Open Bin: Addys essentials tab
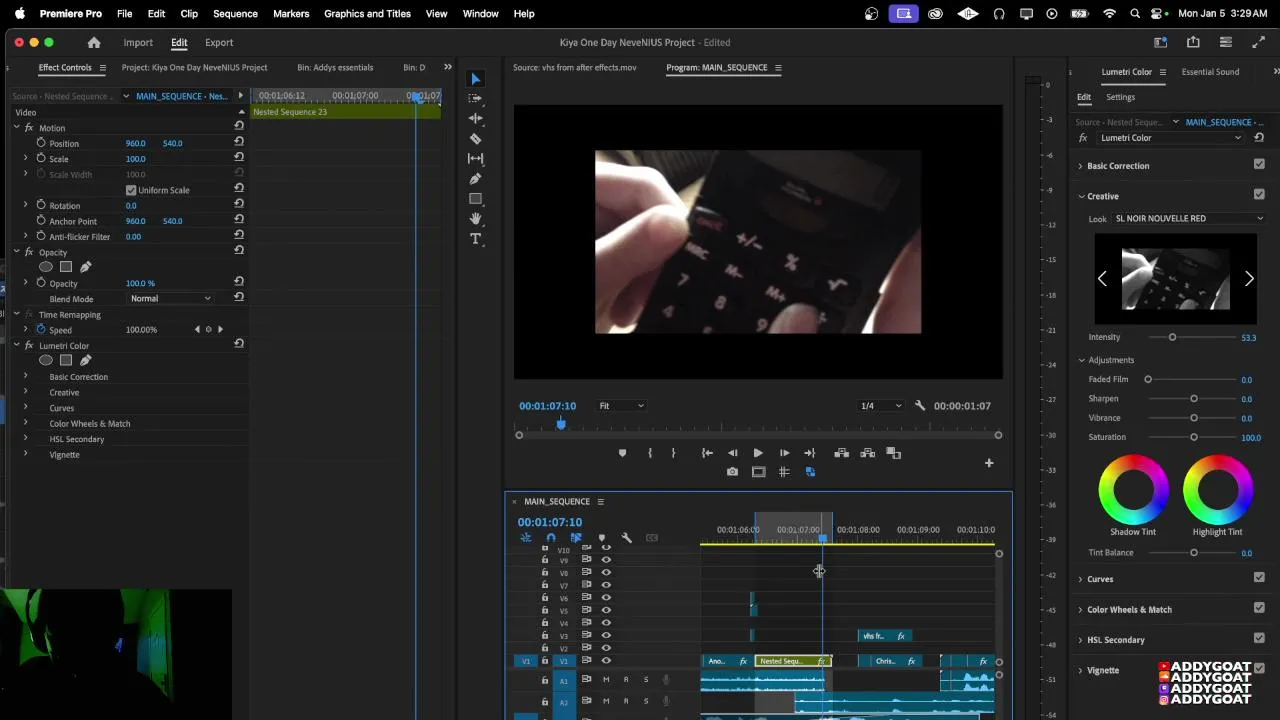Screen dimensions: 1280x720 [335, 68]
